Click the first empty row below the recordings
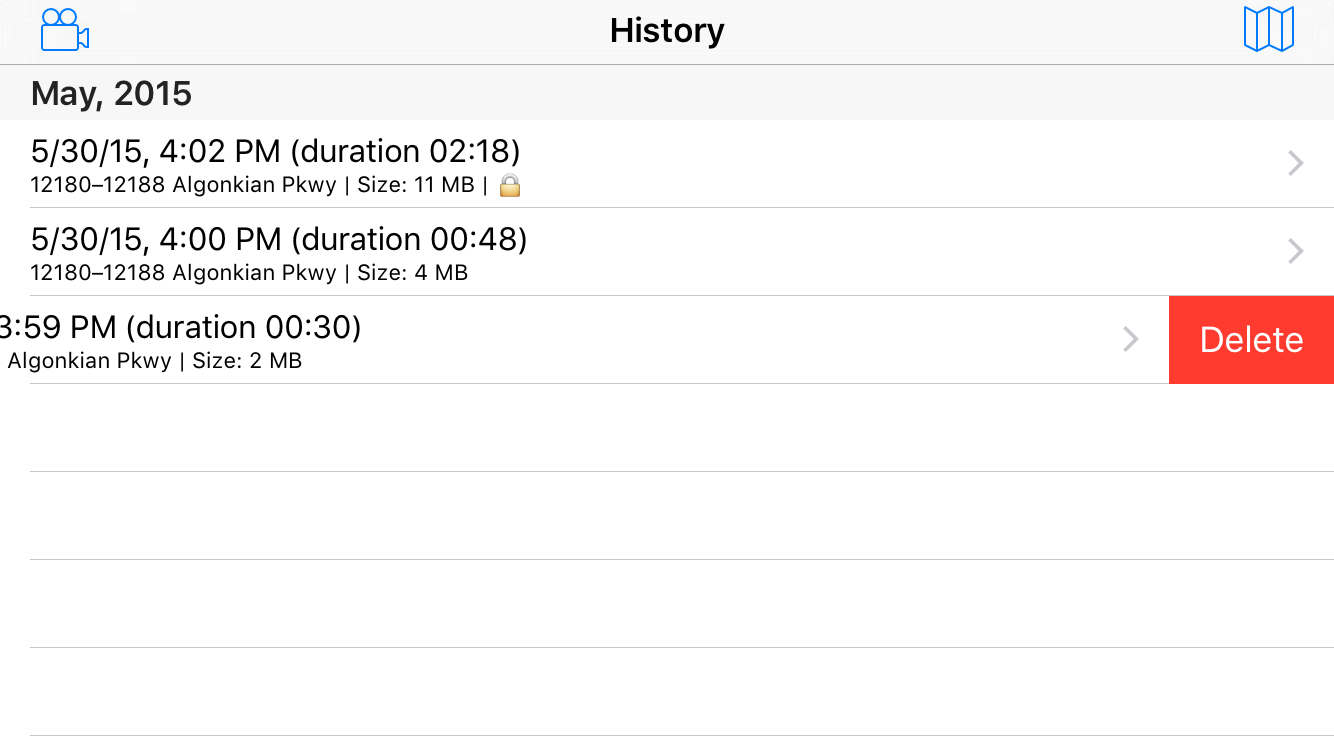 [667, 428]
